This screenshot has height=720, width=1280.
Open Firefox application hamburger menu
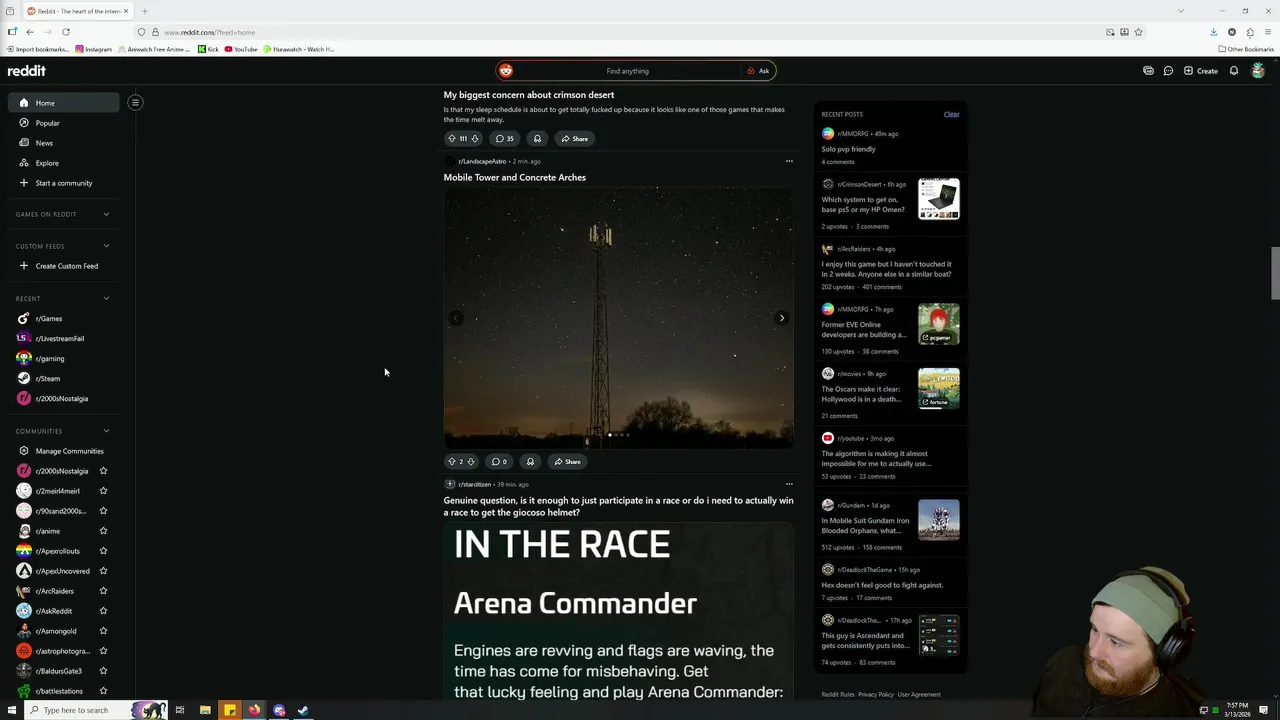1267,32
